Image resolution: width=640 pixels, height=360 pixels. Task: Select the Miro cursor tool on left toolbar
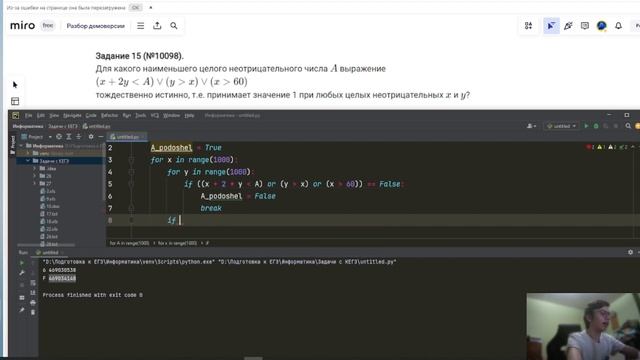coord(15,84)
